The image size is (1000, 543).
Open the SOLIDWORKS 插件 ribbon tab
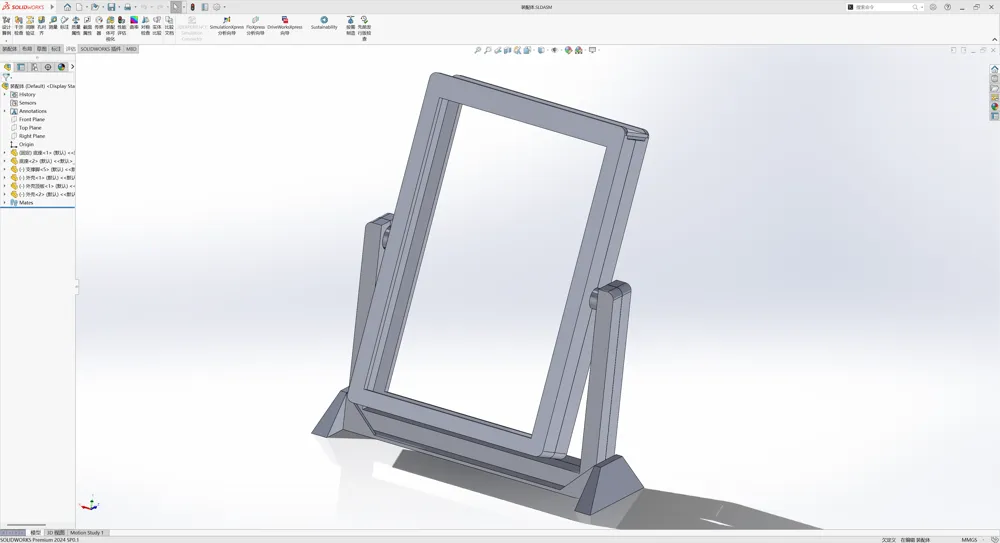coord(101,48)
